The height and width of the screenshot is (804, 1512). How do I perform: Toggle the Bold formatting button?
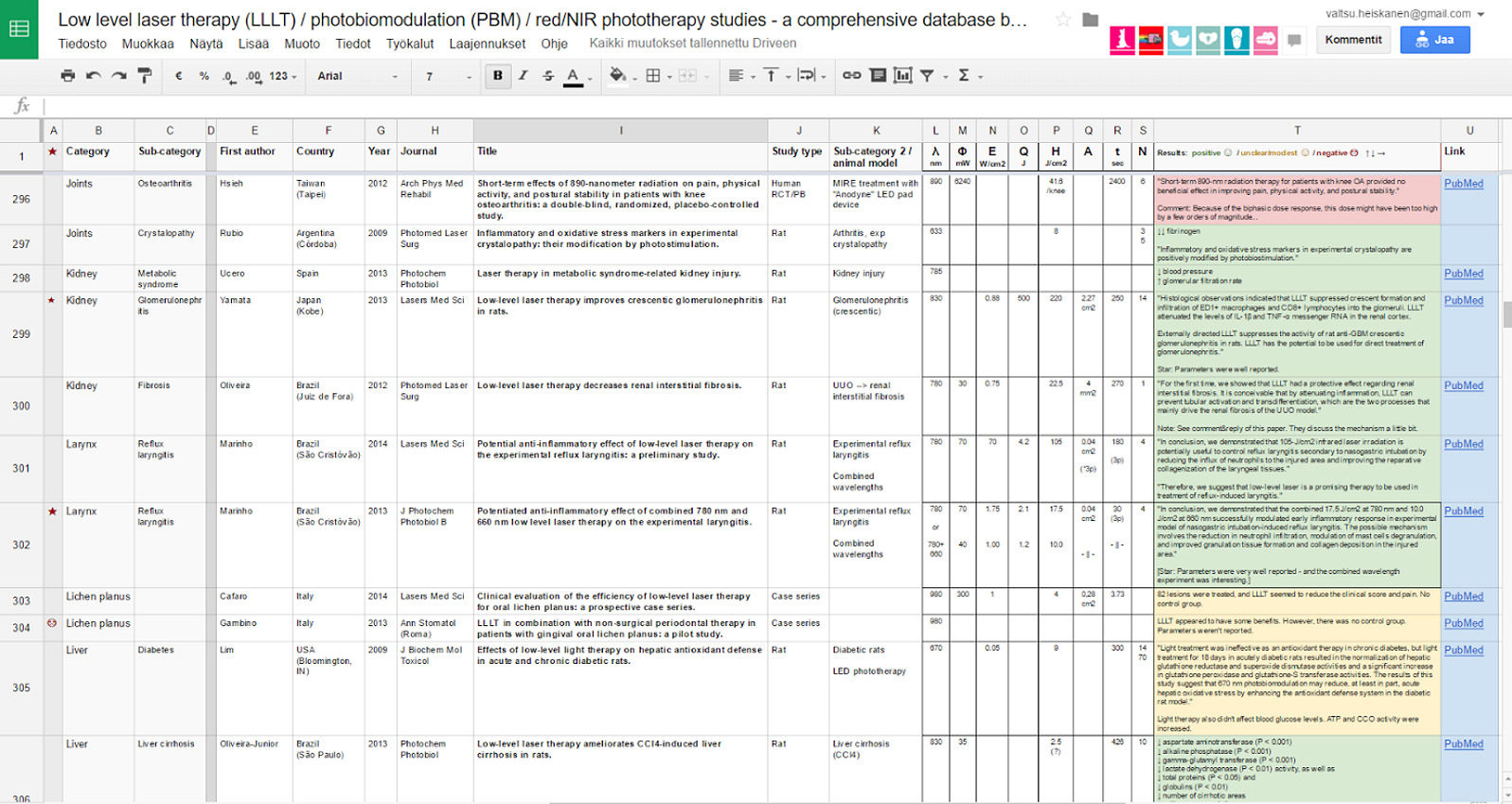(x=497, y=76)
